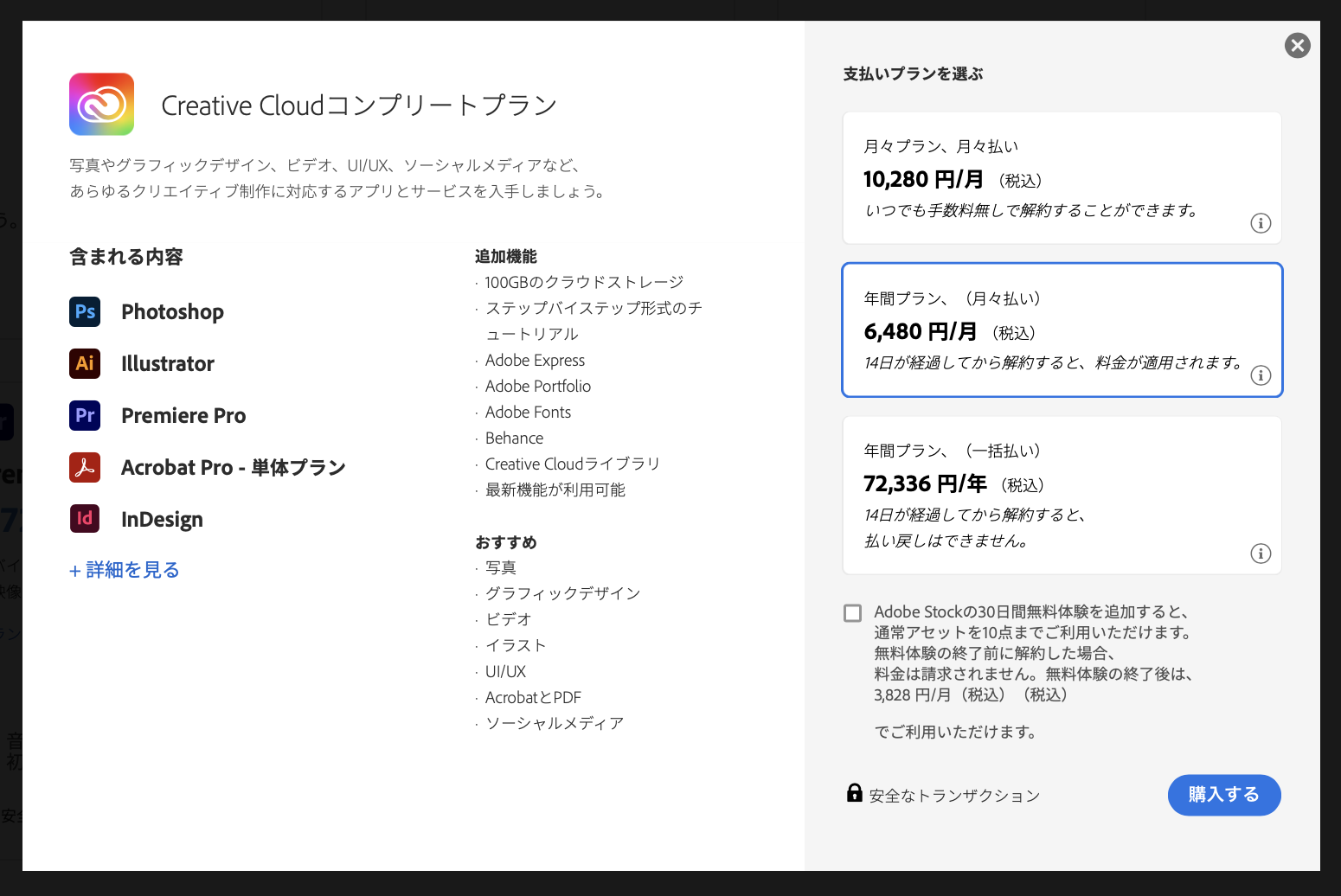Click 最新機能が利用可能 list item
1341x896 pixels.
555,490
